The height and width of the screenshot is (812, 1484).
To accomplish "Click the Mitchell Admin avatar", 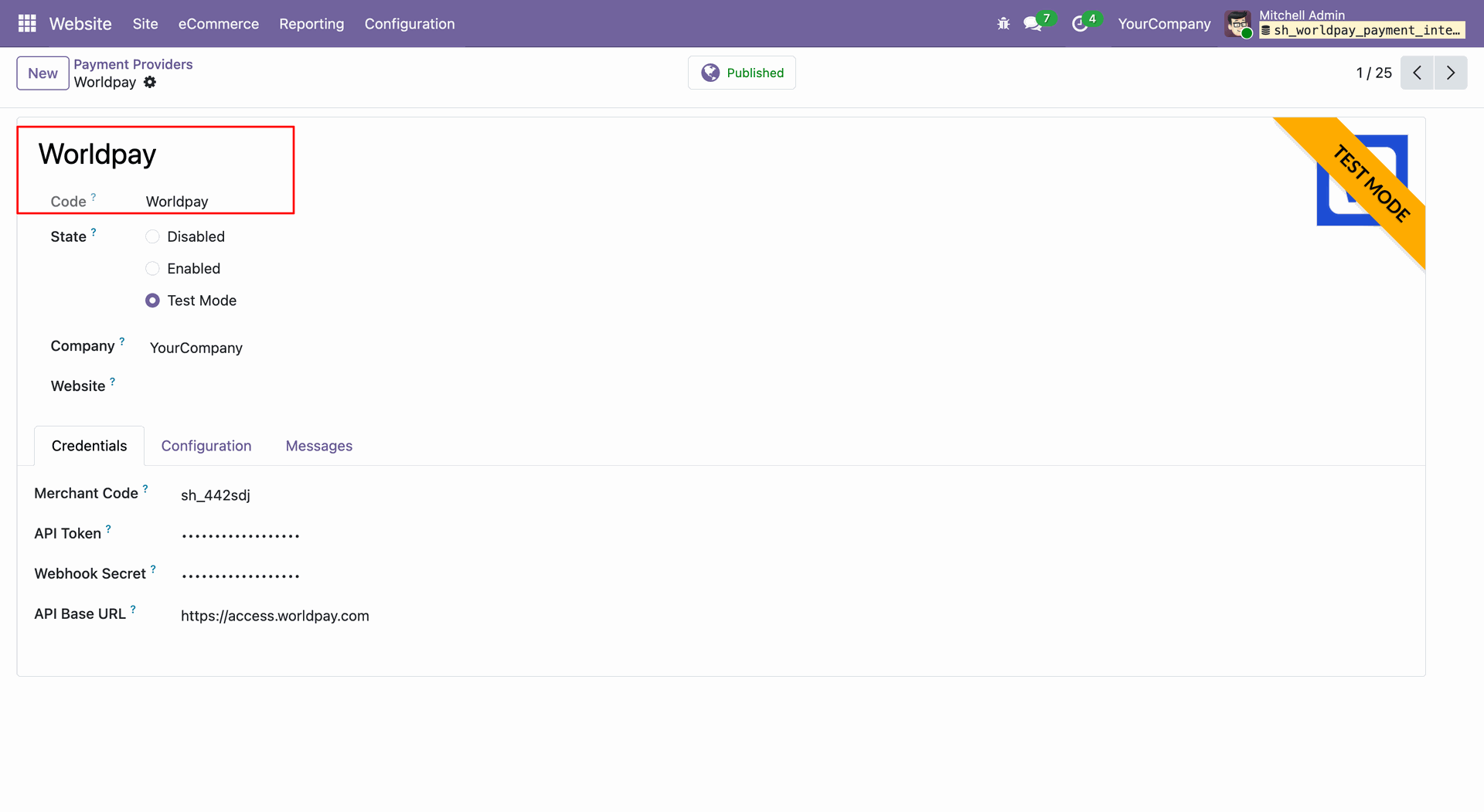I will 1238,24.
